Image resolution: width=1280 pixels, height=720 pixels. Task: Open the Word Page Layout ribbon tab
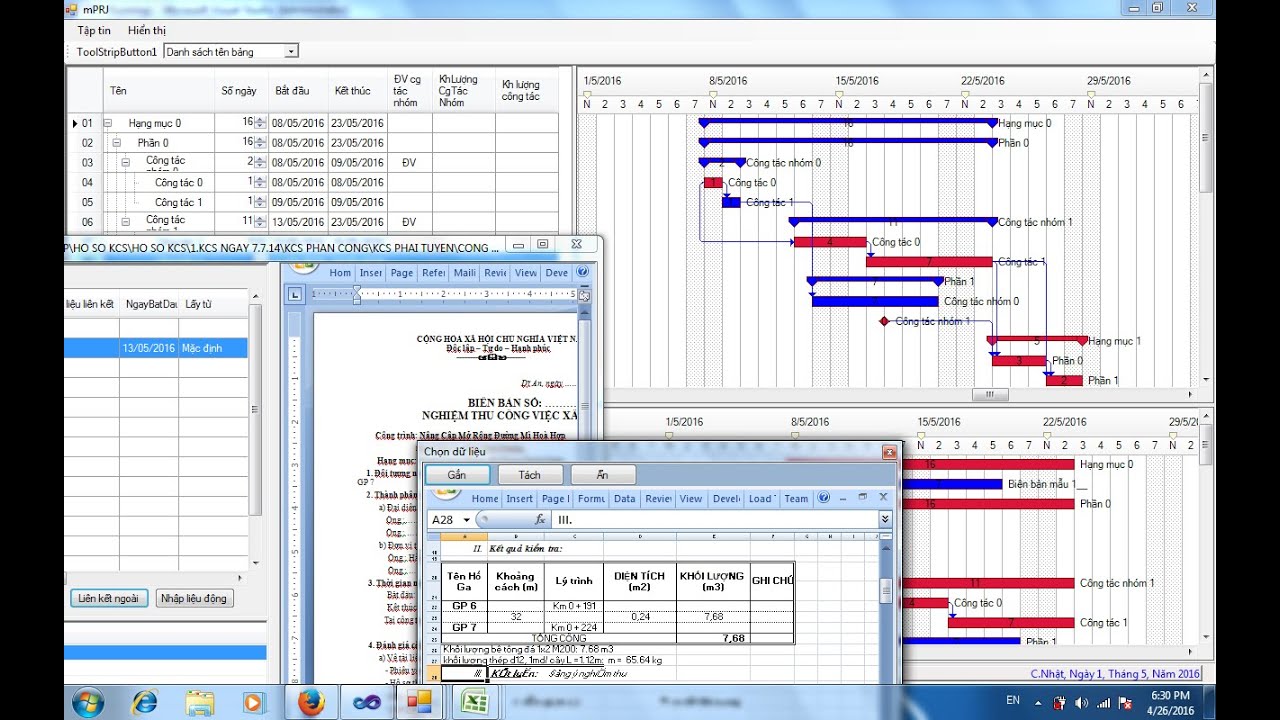pos(402,273)
